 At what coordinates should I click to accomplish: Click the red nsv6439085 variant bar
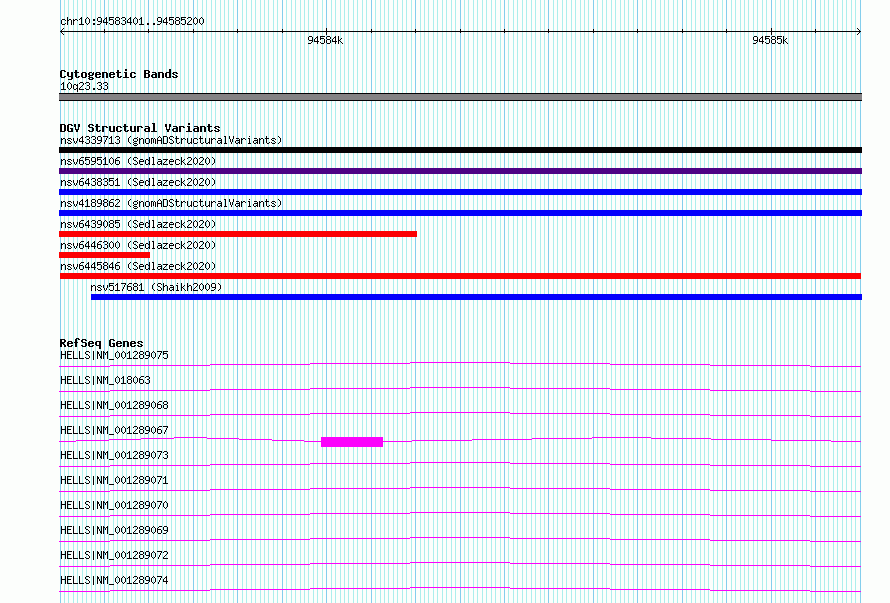238,234
